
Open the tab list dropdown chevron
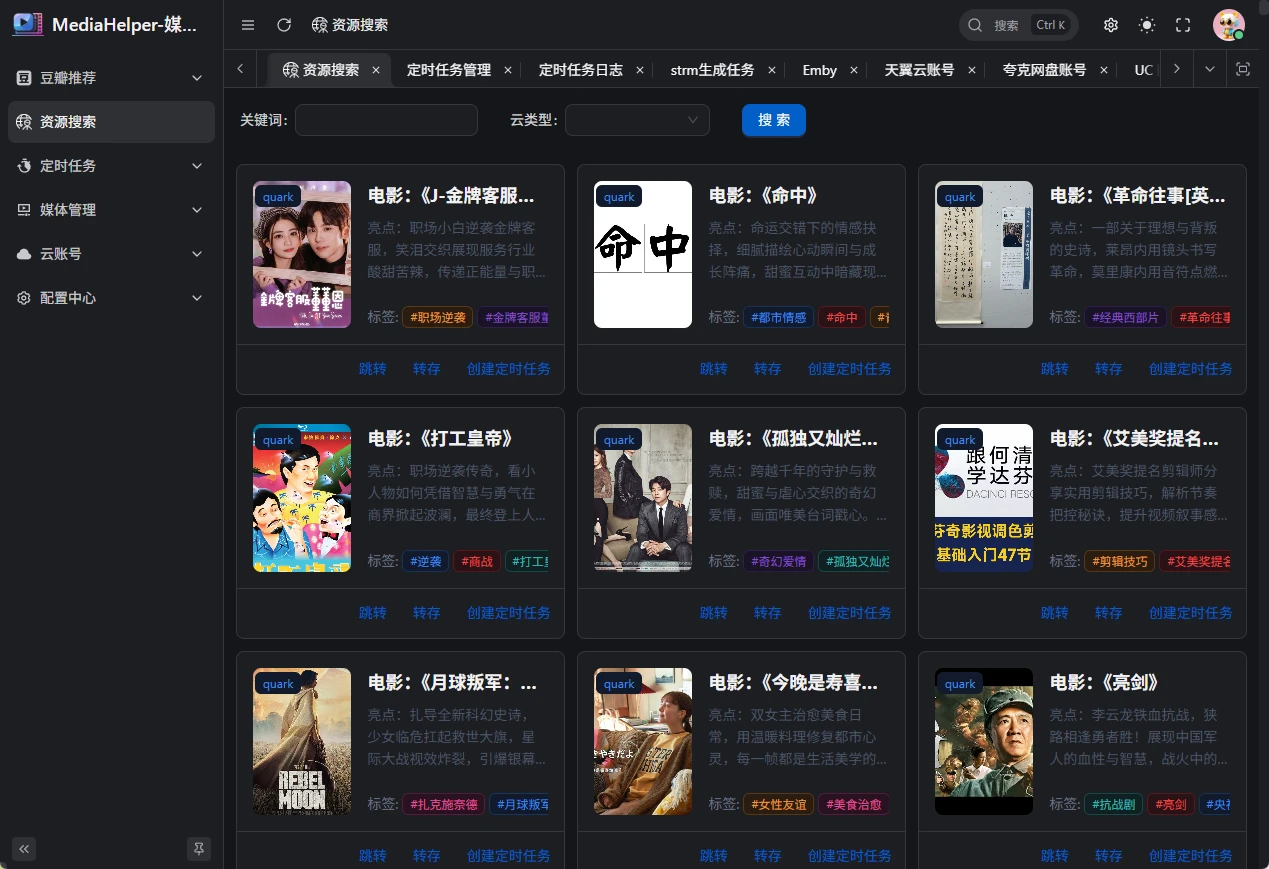coord(1210,69)
